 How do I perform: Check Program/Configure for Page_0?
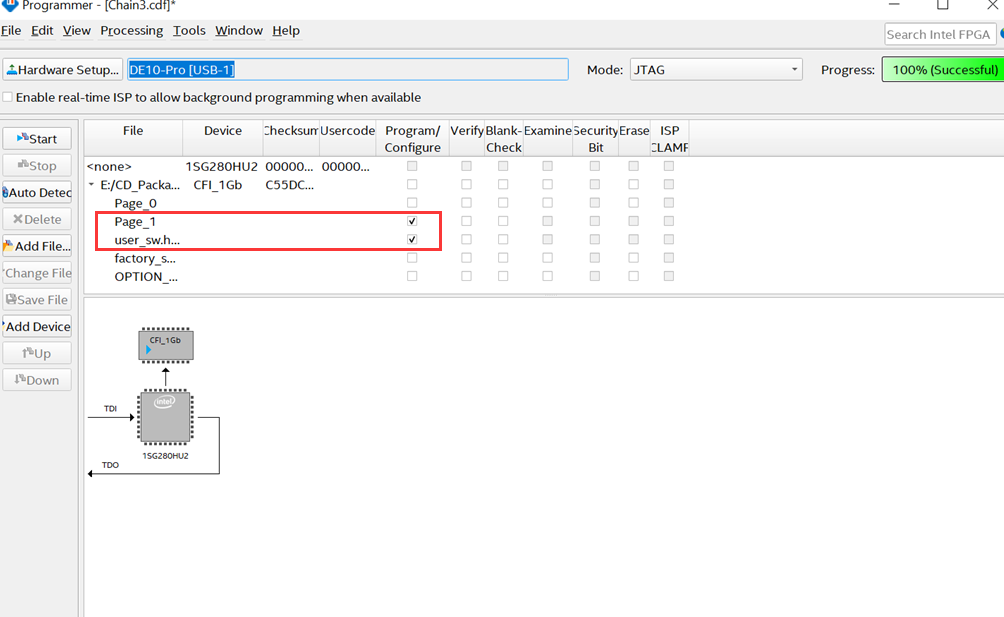point(412,203)
